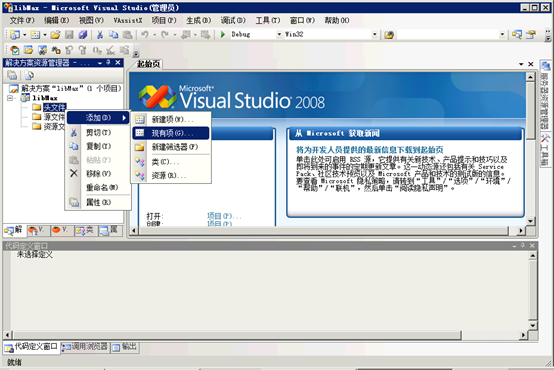The height and width of the screenshot is (370, 554).
Task: Open the New Project dropdown arrow
Action: point(24,35)
